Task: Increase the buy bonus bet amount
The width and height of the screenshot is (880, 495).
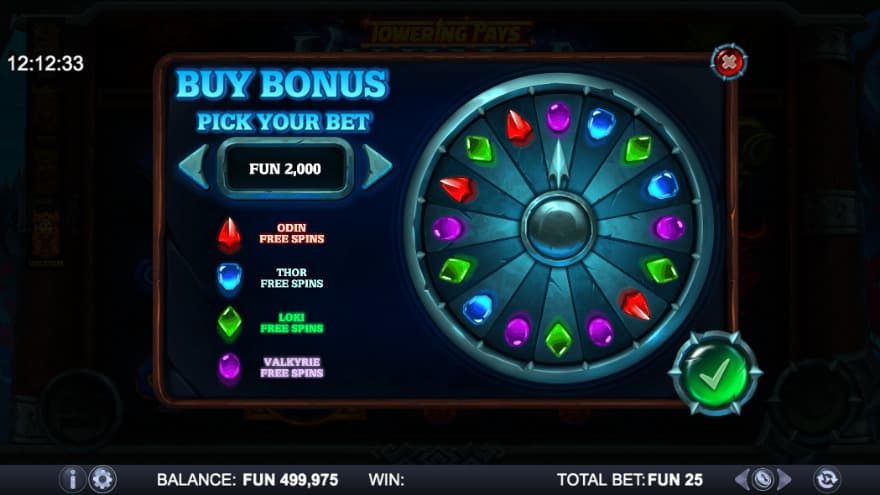Action: [x=377, y=167]
